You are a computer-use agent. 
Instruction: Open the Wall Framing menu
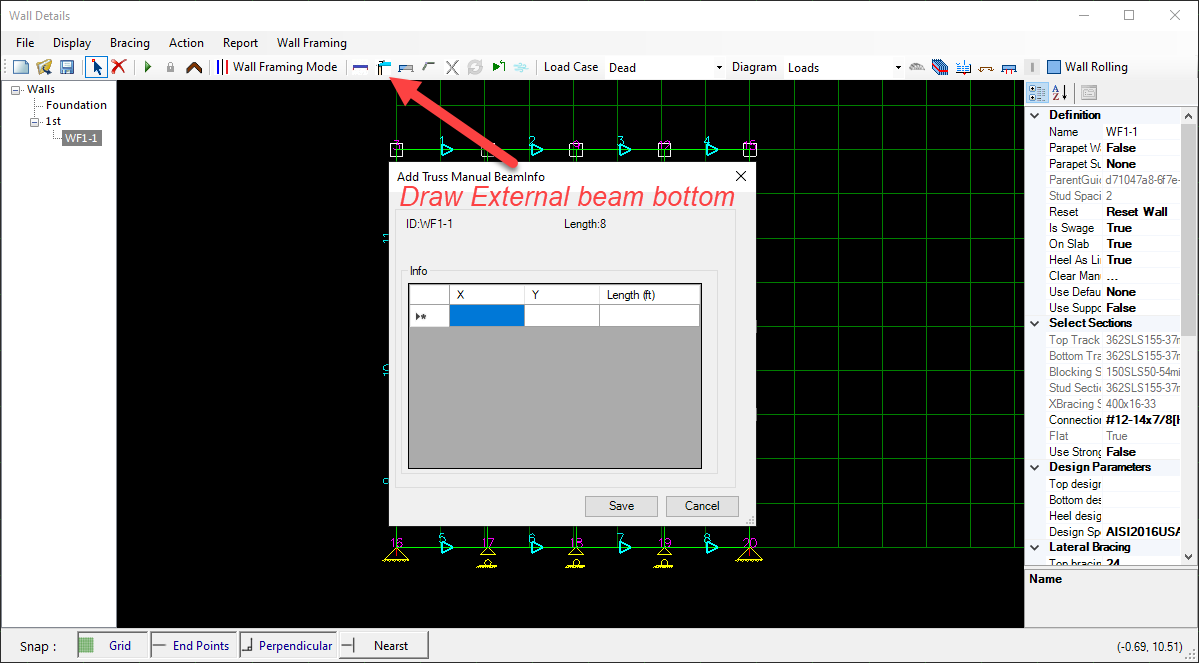(x=312, y=43)
